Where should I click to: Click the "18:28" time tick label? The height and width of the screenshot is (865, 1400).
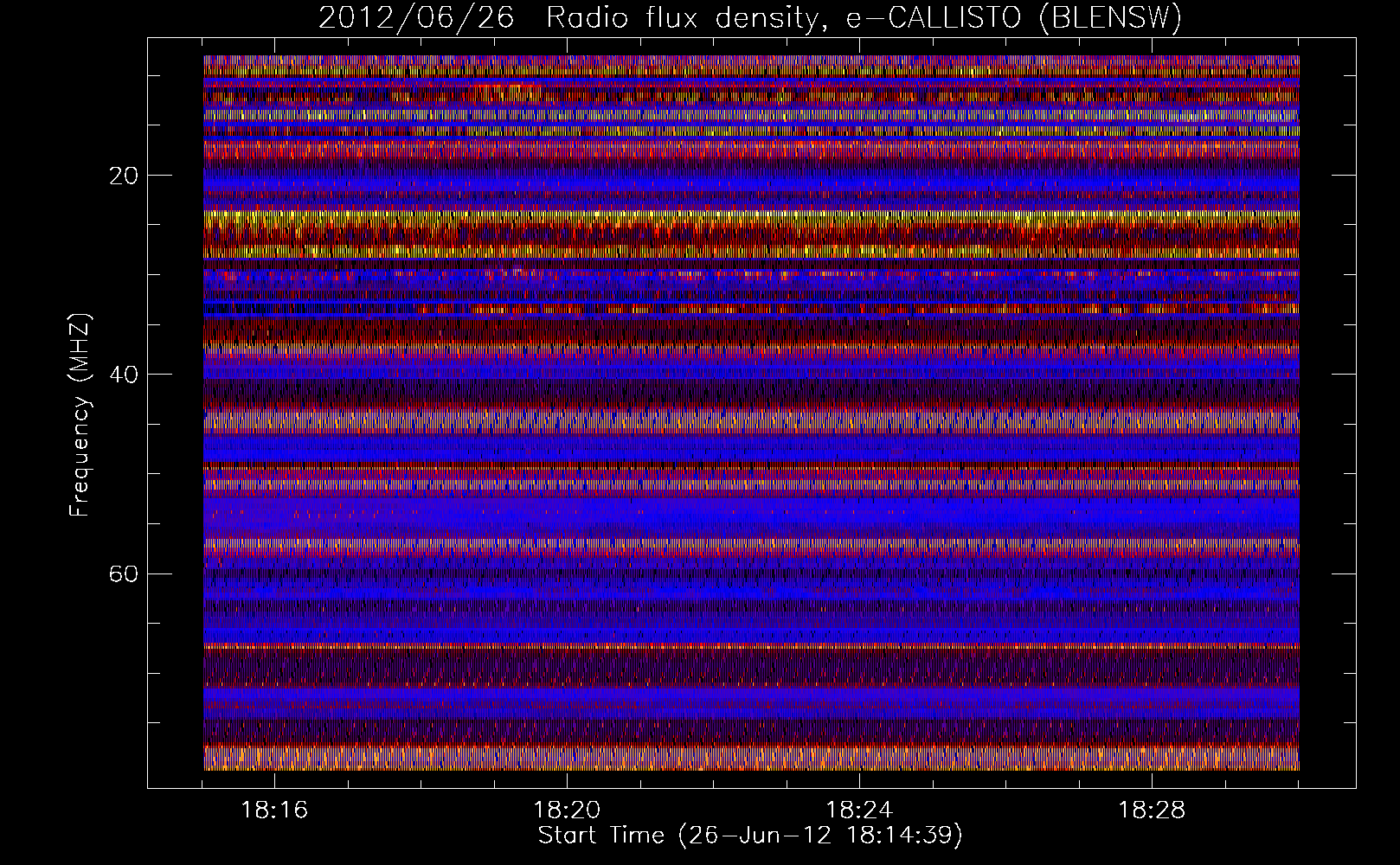tap(1152, 811)
